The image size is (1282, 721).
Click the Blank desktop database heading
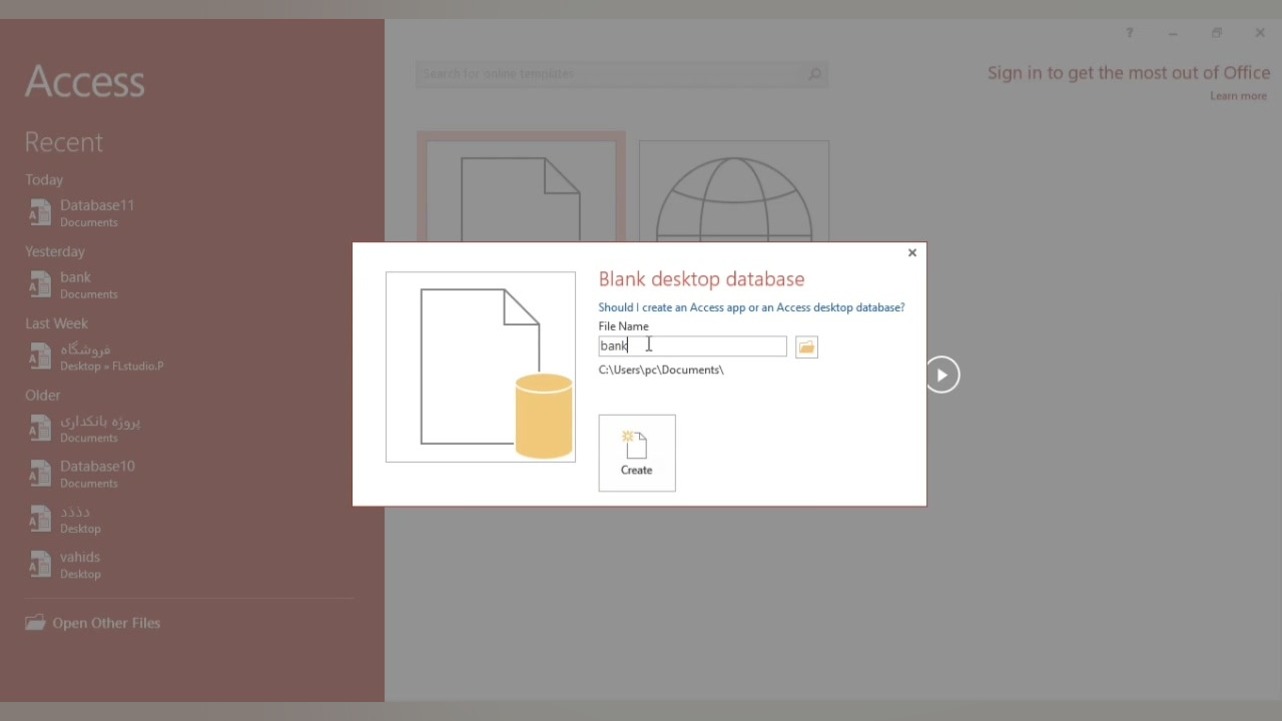pos(702,279)
